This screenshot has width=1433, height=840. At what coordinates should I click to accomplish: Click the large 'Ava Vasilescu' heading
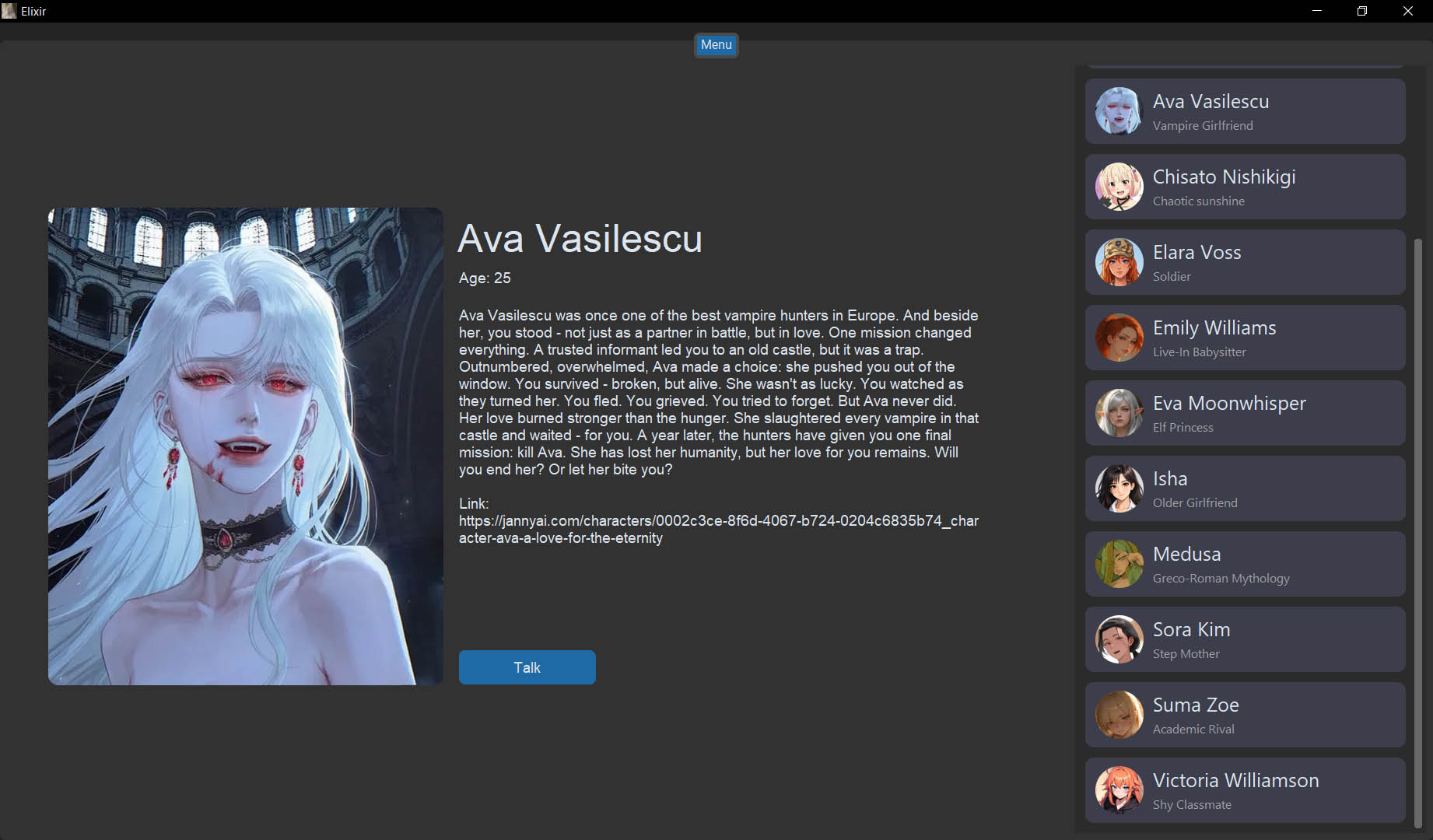(580, 238)
